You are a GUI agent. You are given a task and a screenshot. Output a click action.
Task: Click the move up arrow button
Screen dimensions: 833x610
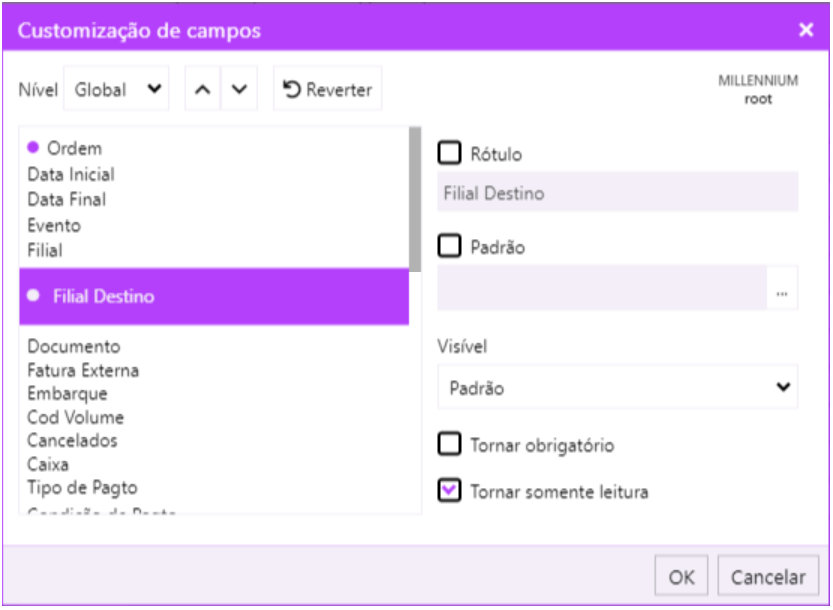click(202, 90)
